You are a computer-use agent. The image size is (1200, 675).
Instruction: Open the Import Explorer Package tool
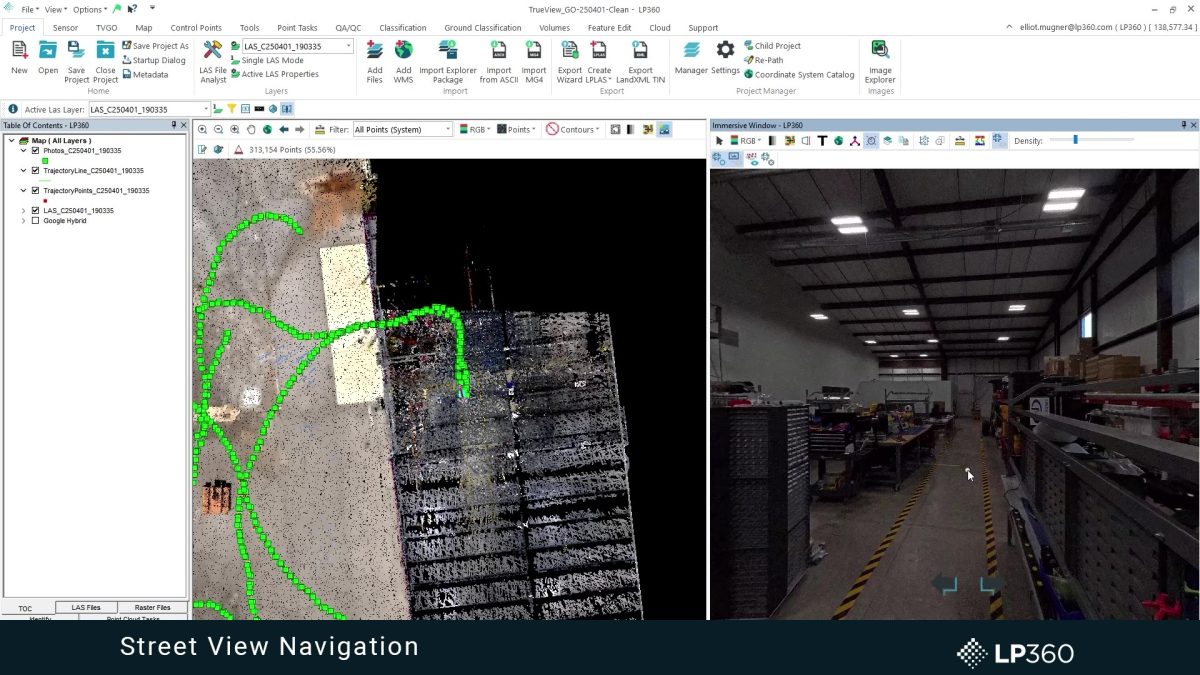coord(447,60)
